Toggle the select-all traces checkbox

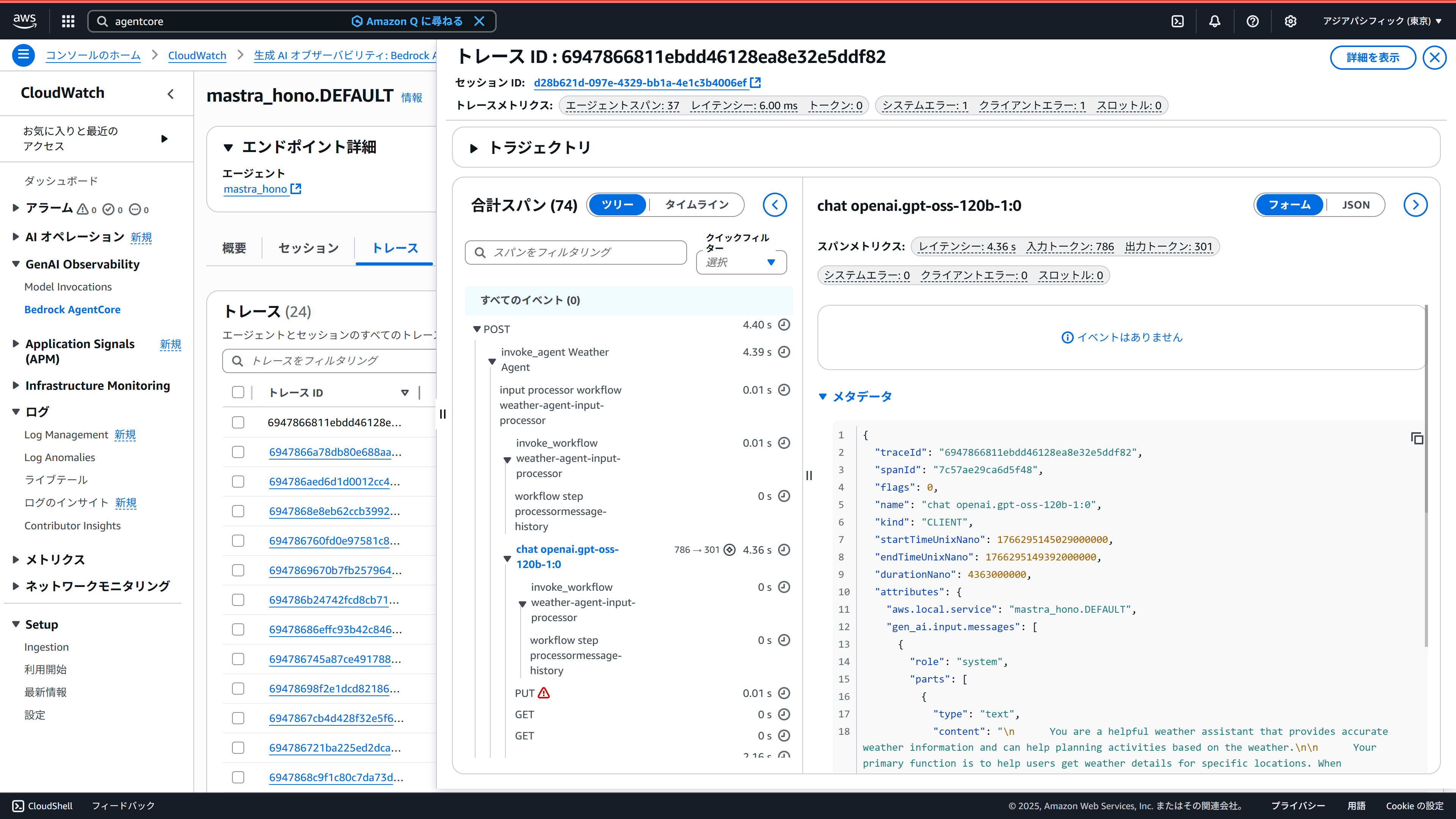[238, 392]
